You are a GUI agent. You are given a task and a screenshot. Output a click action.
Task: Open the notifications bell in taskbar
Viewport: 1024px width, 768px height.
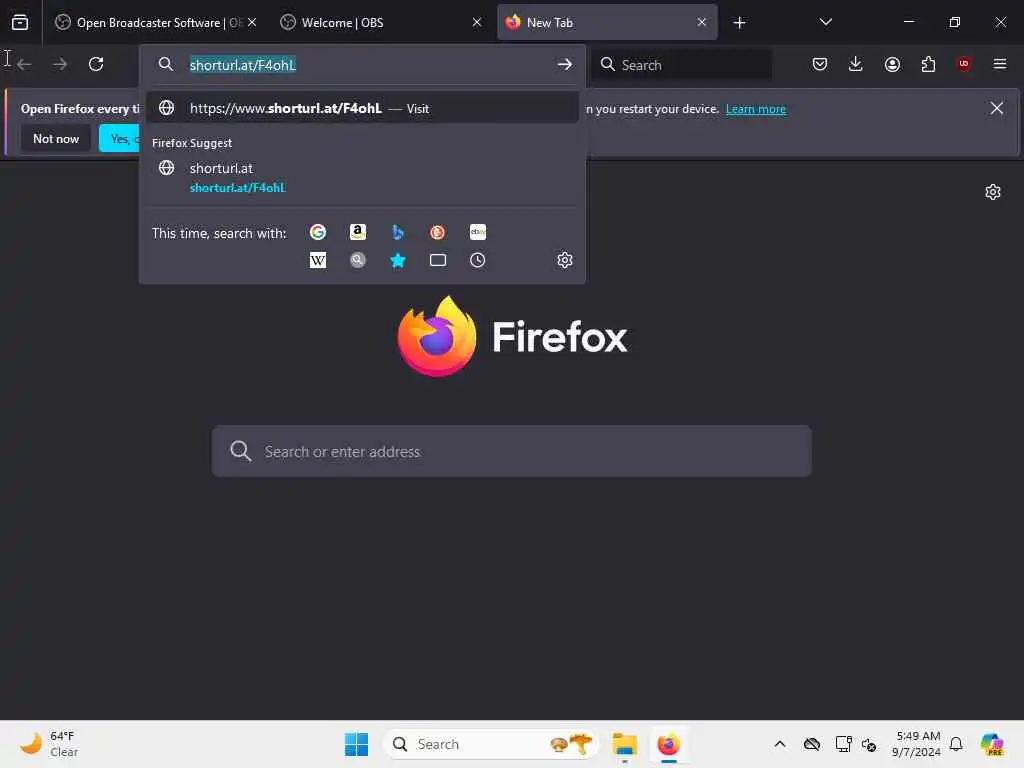(956, 744)
